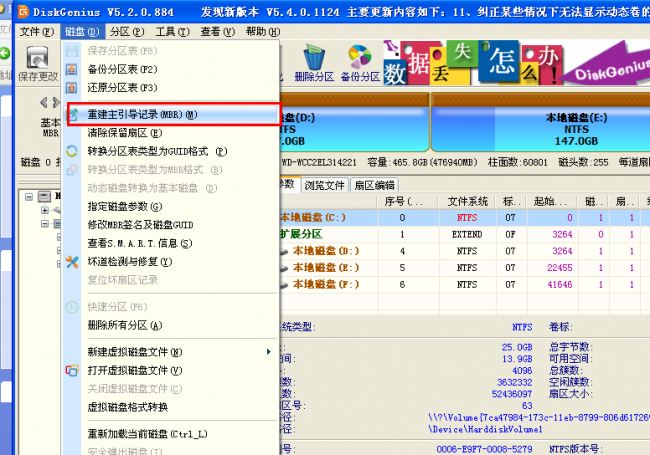Viewport: 650px width, 455px height.
Task: Click the next disk right arrow
Action: [56, 102]
